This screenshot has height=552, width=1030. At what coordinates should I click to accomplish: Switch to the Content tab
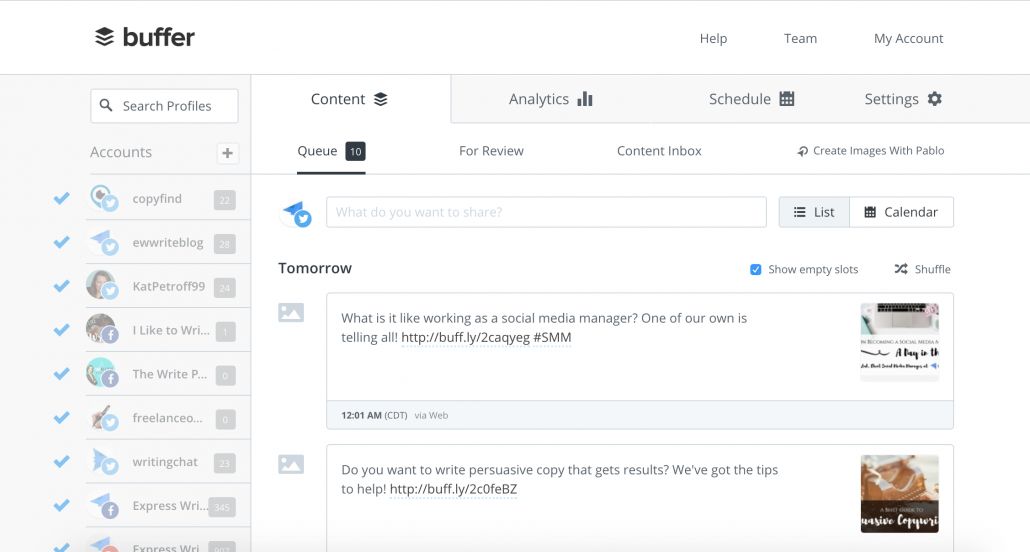(350, 99)
